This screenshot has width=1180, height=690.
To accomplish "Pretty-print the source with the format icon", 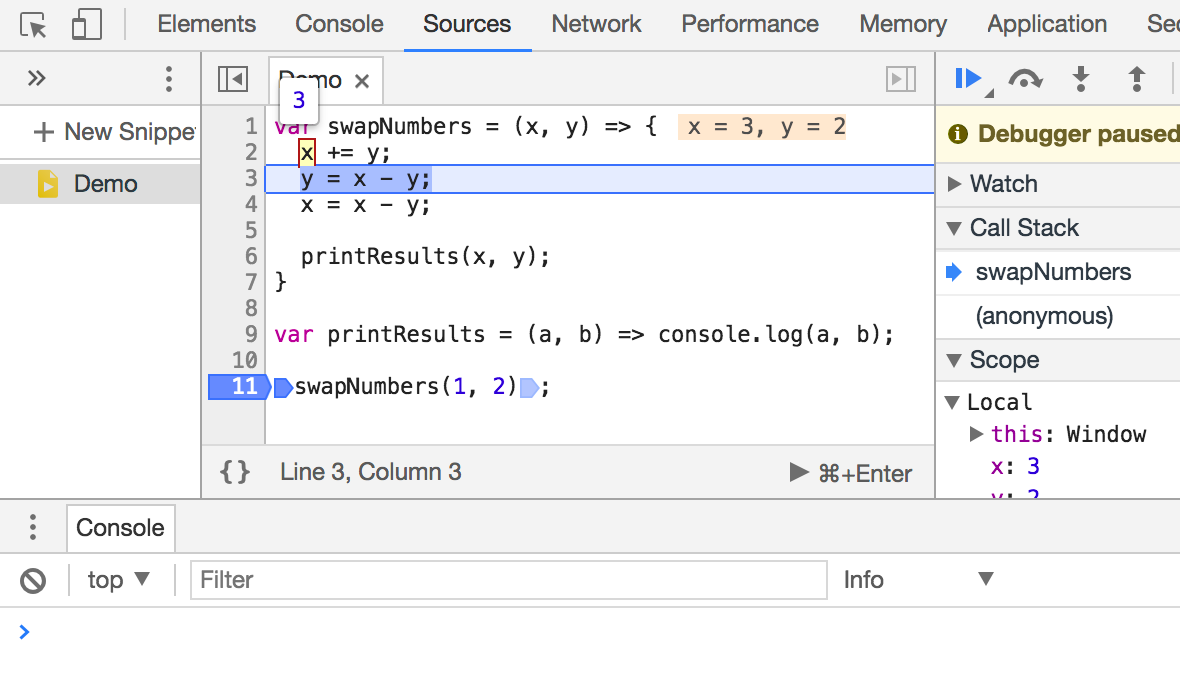I will 234,472.
